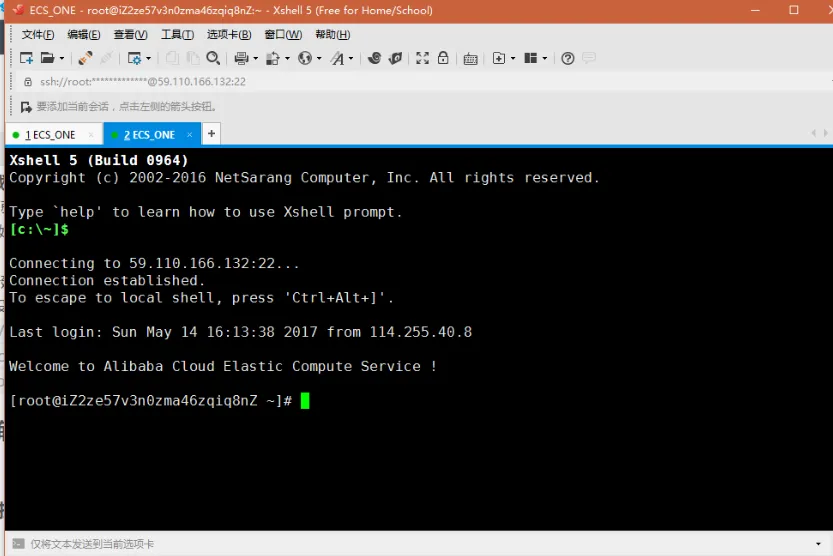Minimize the Xshell window
This screenshot has width=833, height=556.
(x=755, y=10)
